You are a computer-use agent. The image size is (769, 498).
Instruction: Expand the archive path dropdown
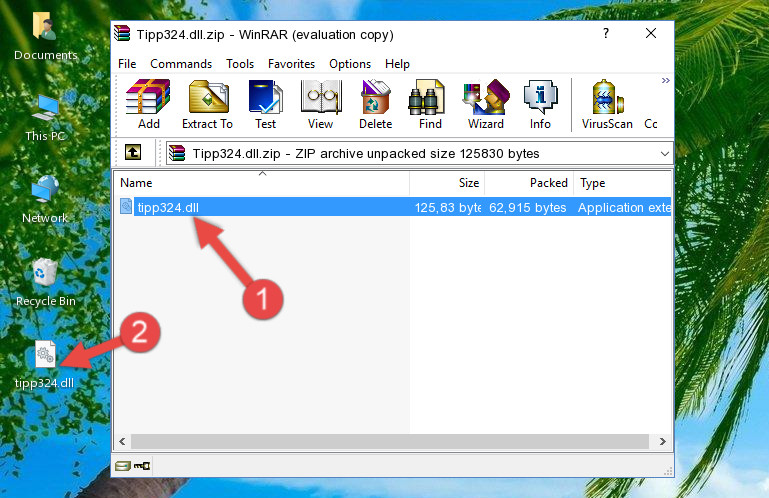(x=665, y=154)
